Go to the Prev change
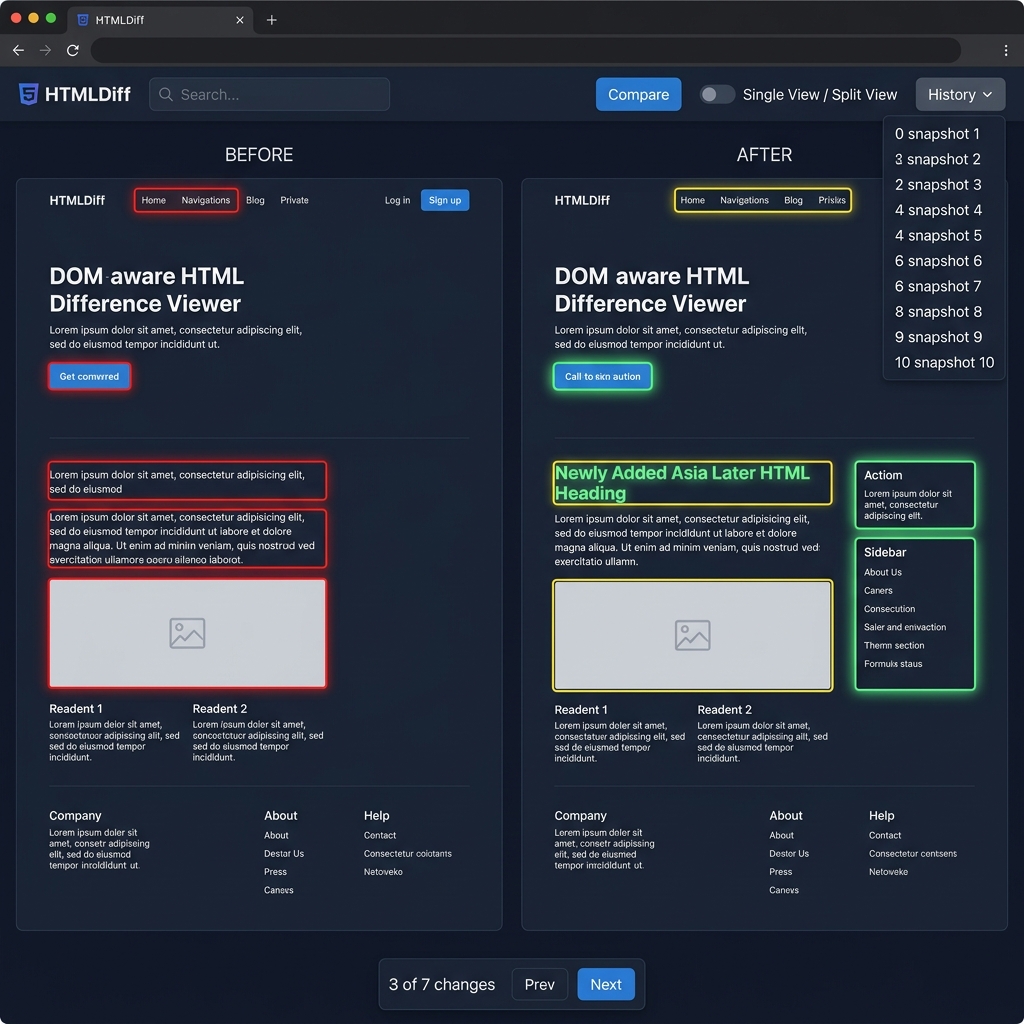 click(539, 984)
